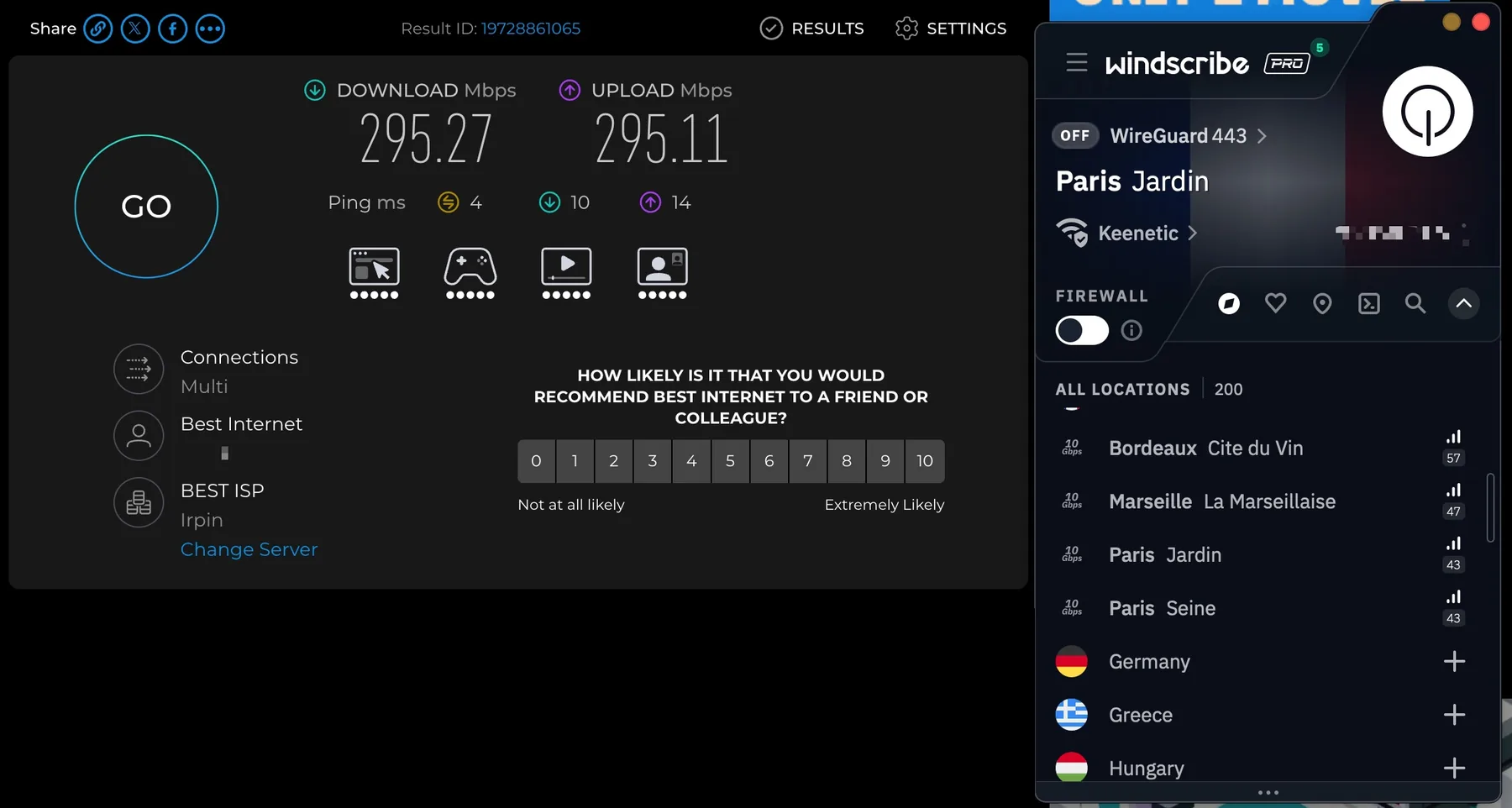Rate recommendation score 9

coord(885,461)
